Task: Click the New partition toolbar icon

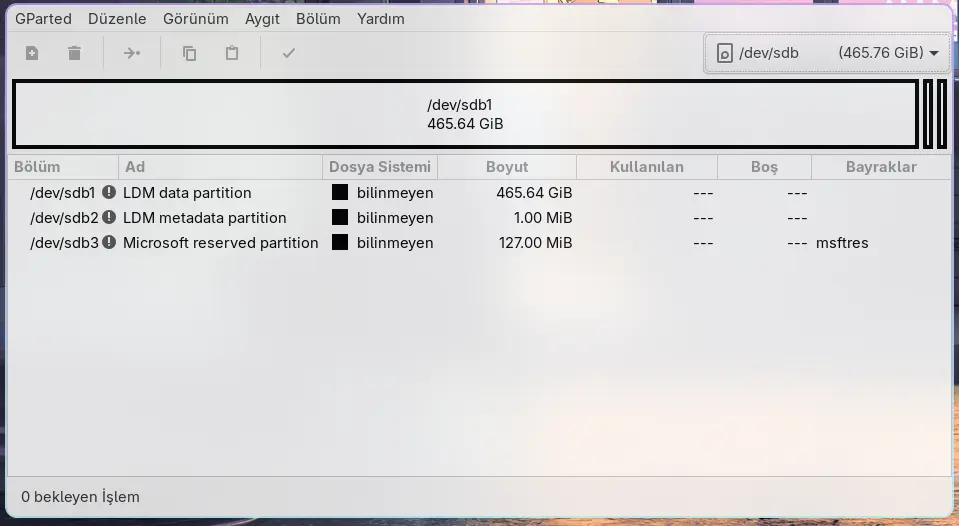Action: click(x=32, y=53)
